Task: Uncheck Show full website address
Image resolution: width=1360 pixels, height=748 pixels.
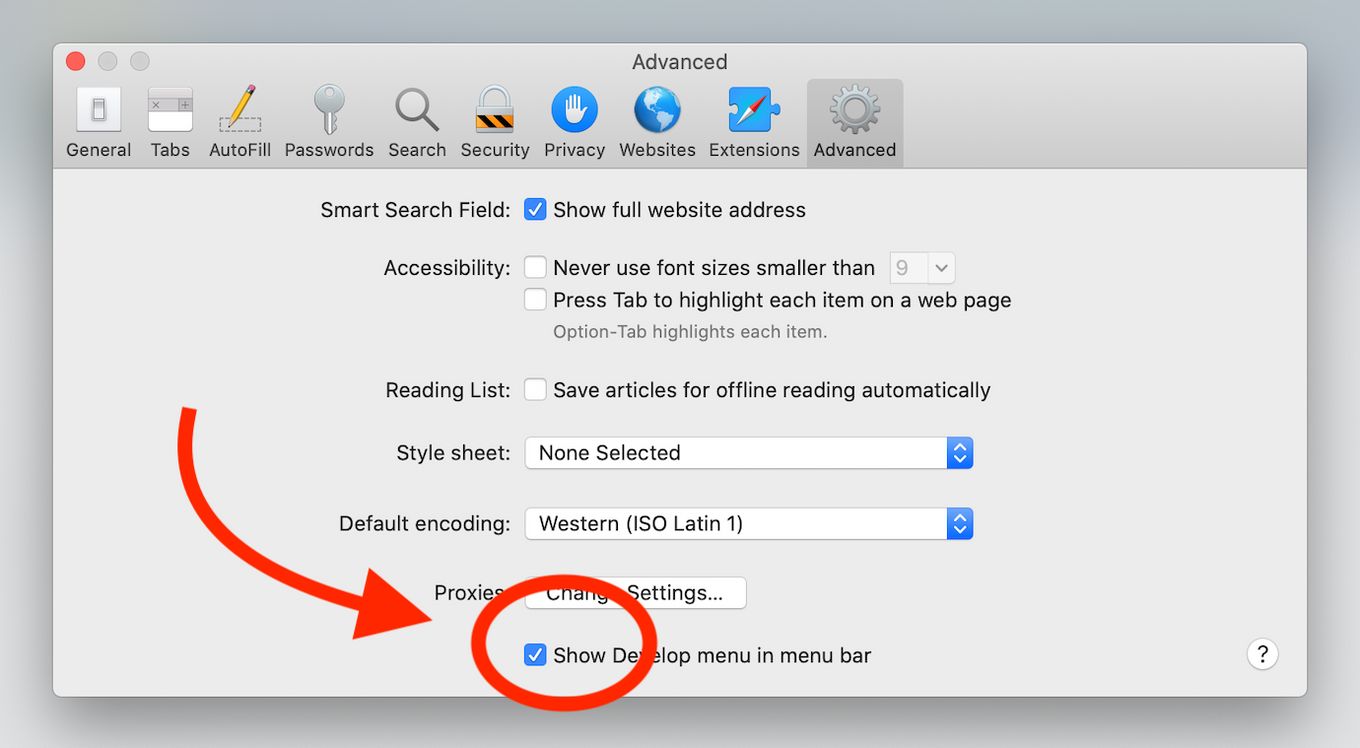Action: point(535,209)
